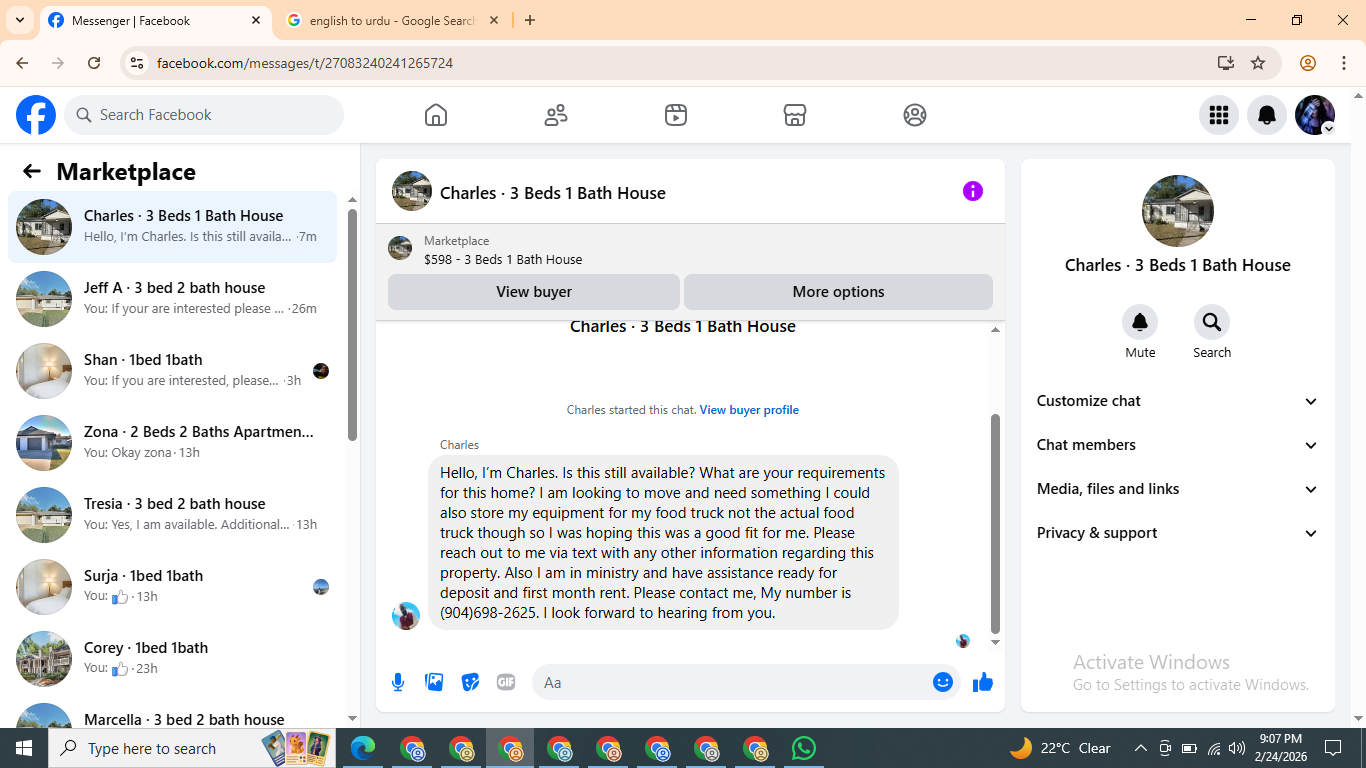Open the GIF picker icon

click(506, 682)
